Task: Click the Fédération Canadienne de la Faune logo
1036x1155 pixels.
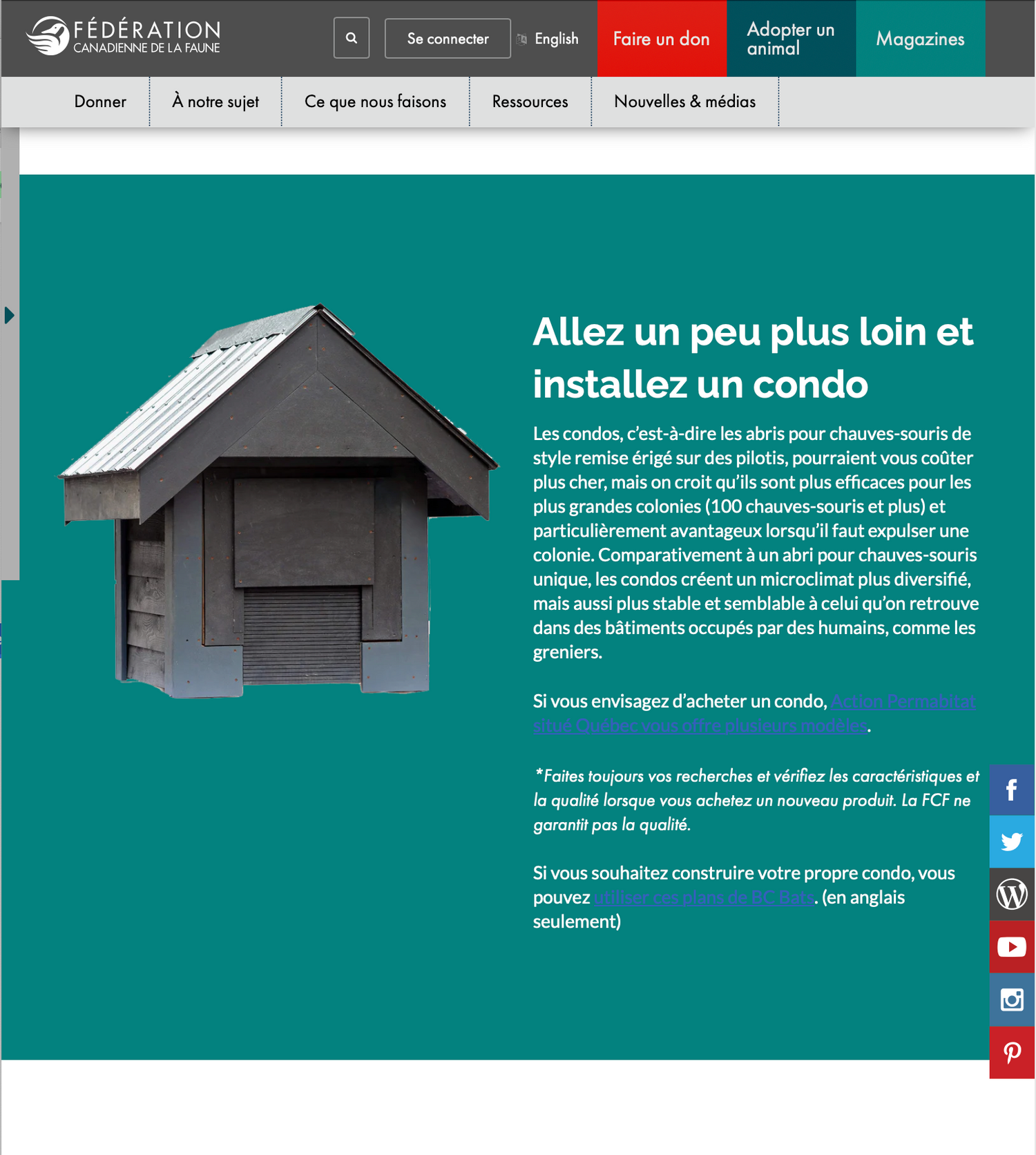Action: click(x=124, y=37)
